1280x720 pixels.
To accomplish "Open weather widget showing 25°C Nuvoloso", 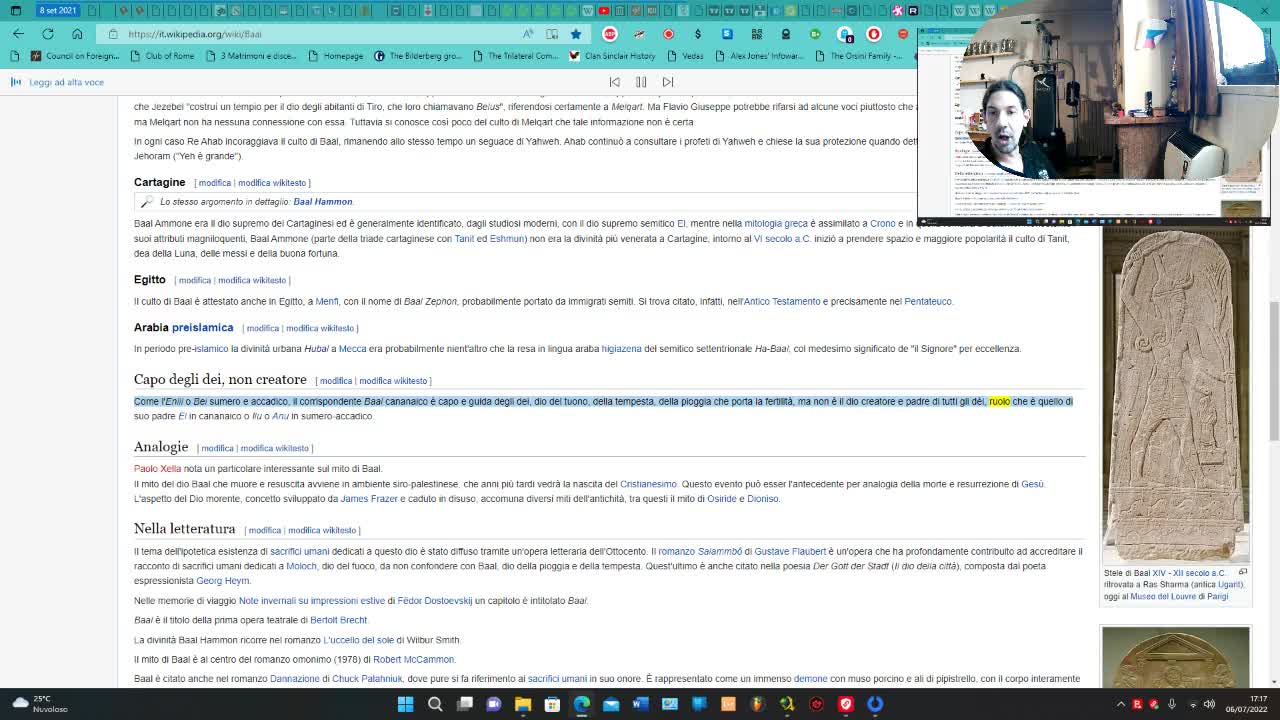I will pos(40,704).
